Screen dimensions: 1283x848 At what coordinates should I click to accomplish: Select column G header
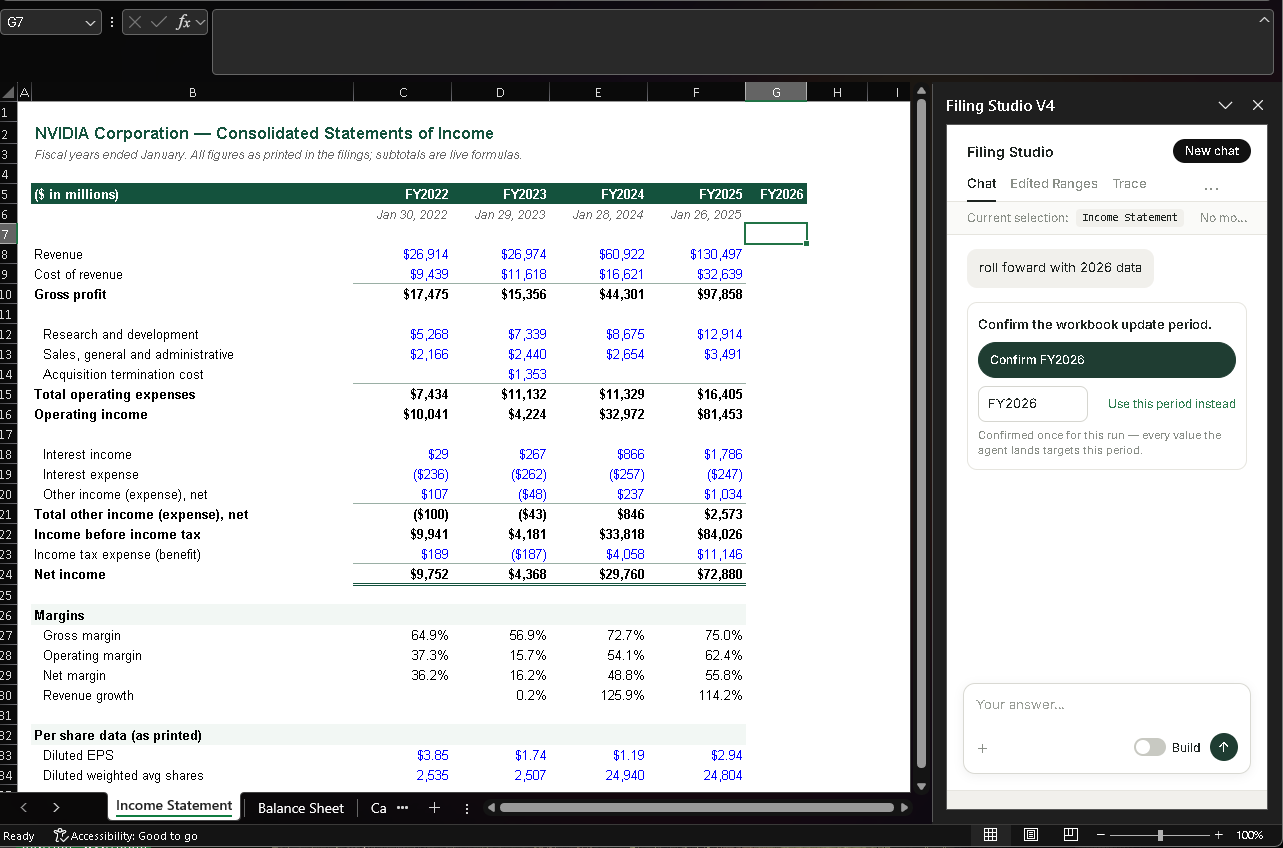(x=776, y=92)
